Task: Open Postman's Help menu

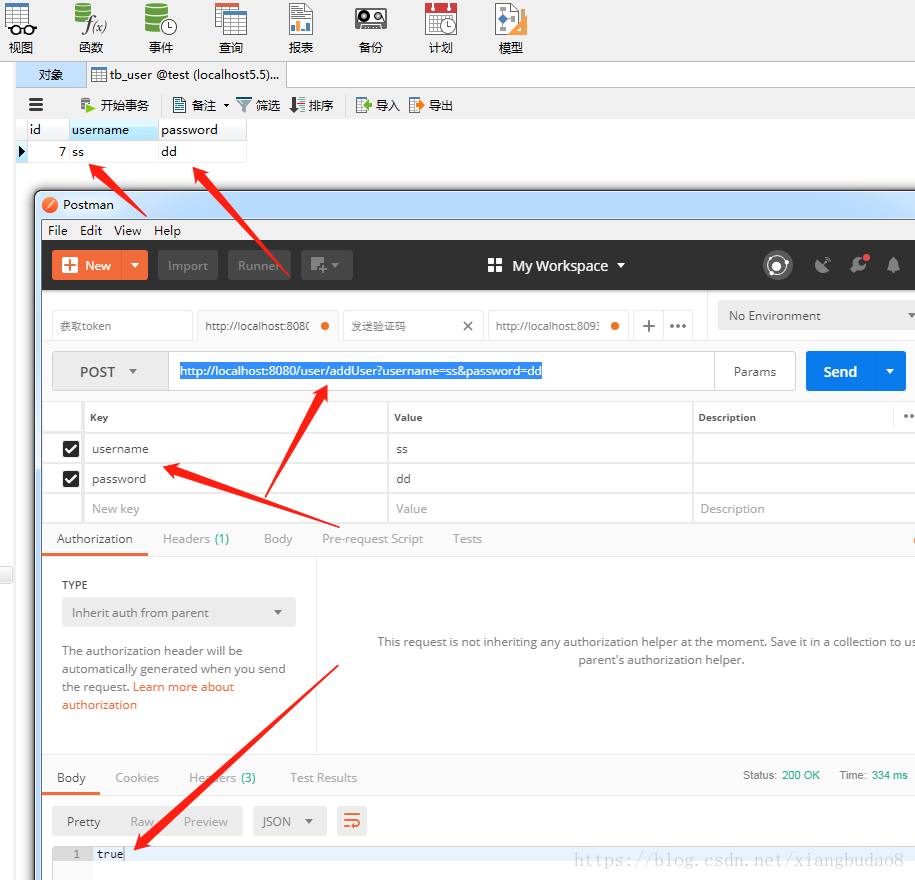Action: coord(167,231)
